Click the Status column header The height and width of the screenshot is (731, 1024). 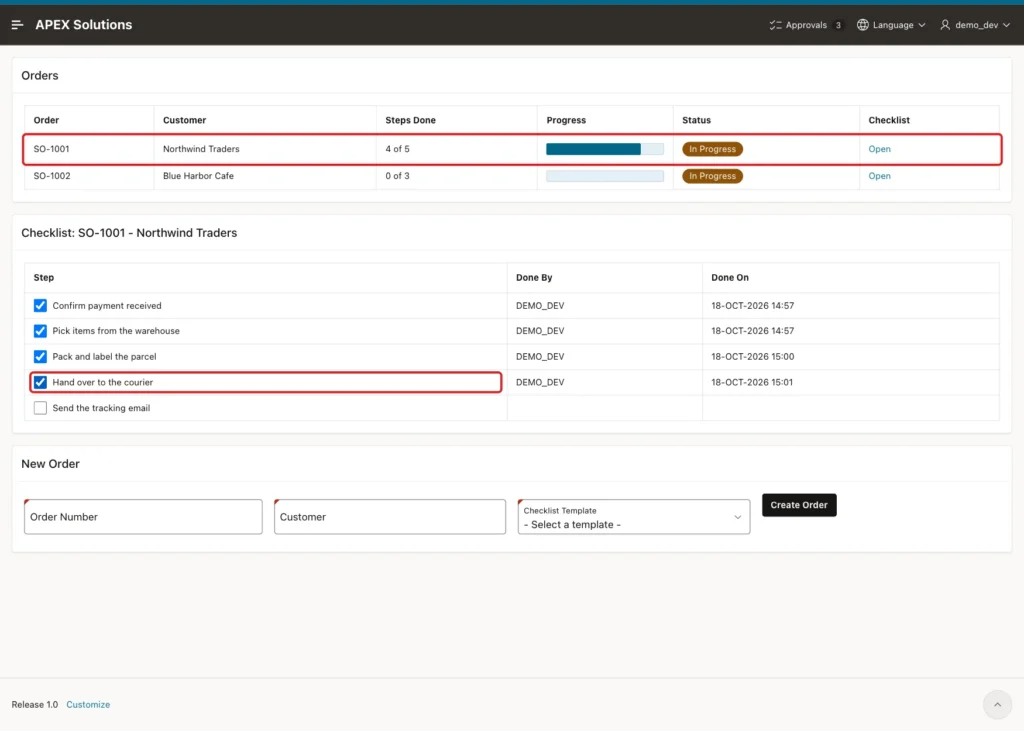pos(696,120)
